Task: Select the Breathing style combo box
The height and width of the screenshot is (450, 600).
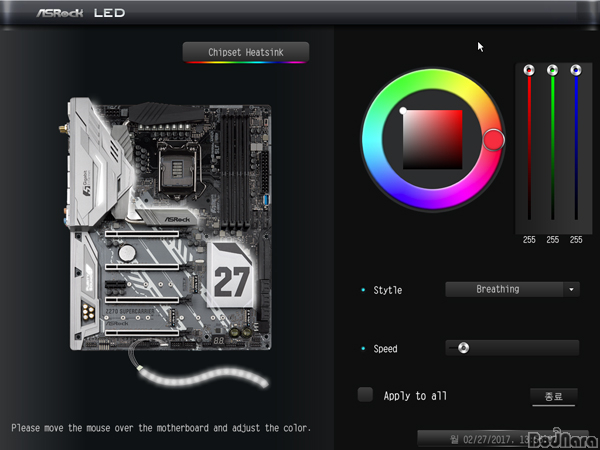Action: 512,289
